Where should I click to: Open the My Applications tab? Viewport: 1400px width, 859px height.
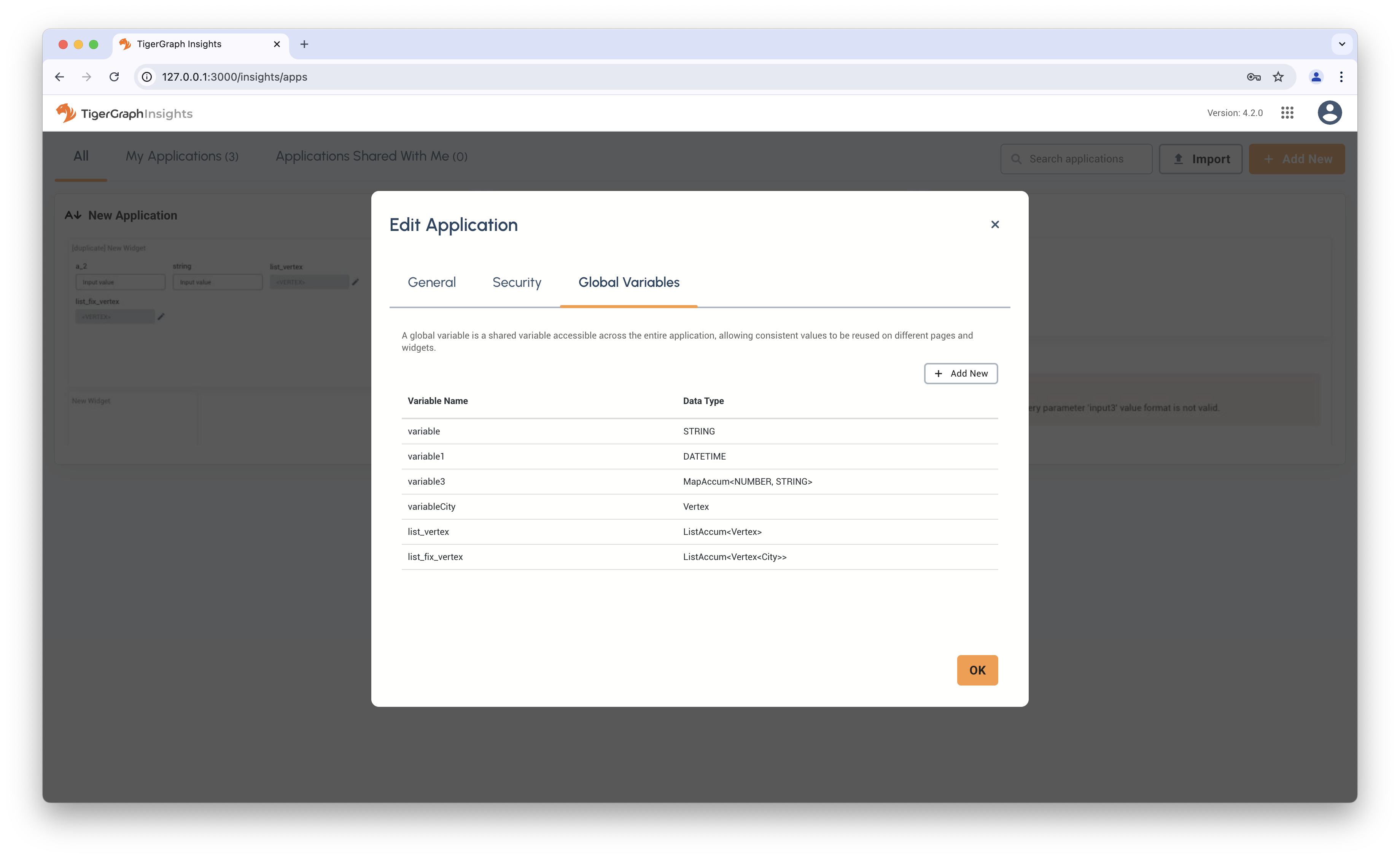[x=182, y=156]
